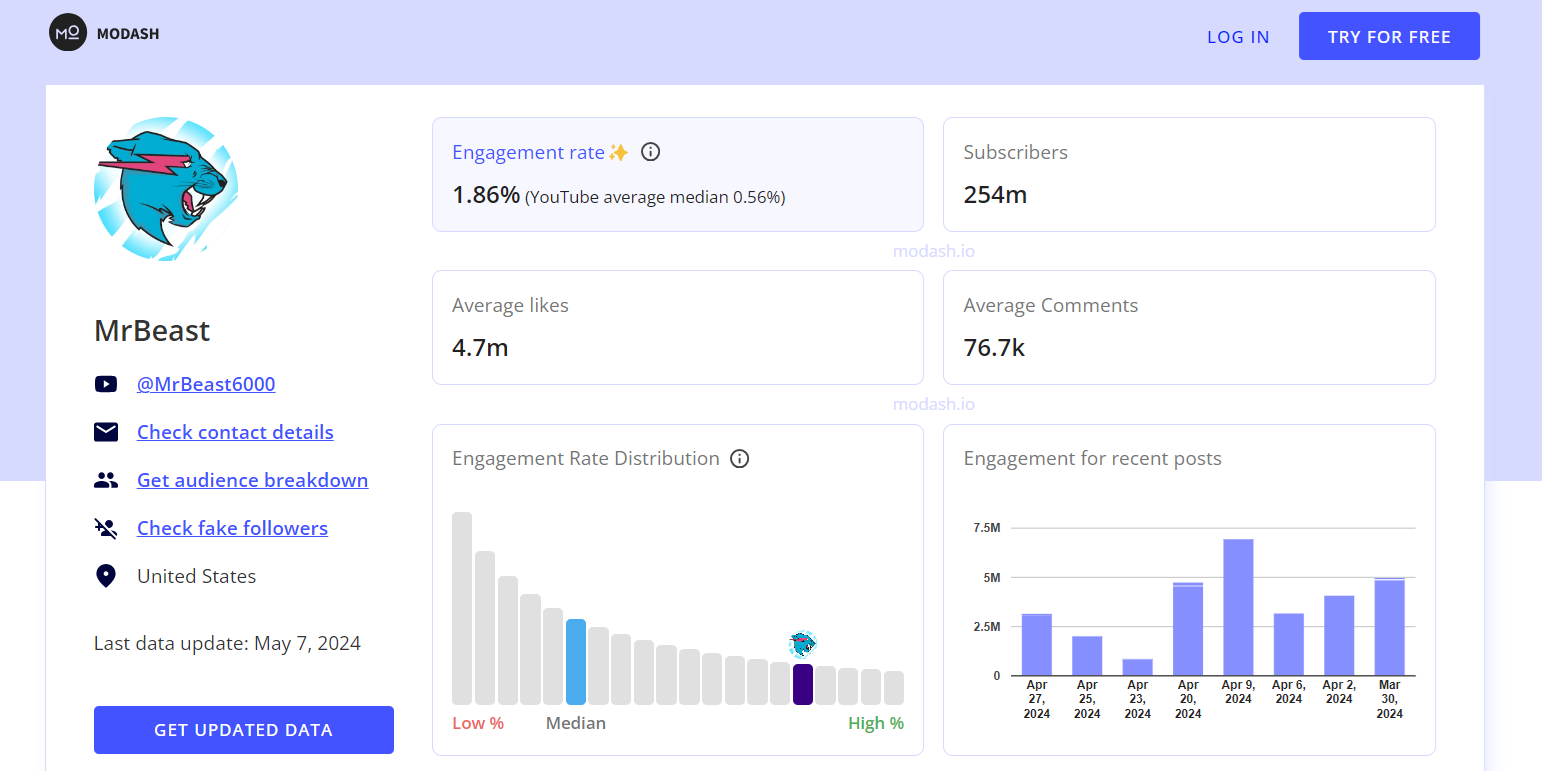
Task: Click the Modash logo icon
Action: pyautogui.click(x=67, y=32)
